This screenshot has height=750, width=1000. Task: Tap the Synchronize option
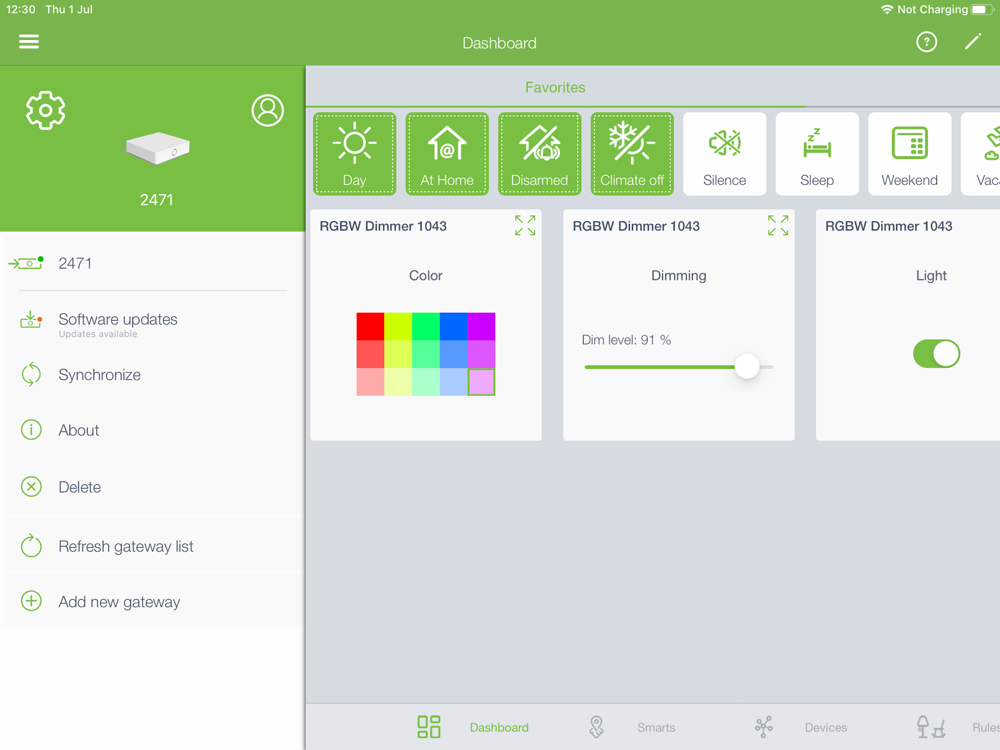point(153,374)
